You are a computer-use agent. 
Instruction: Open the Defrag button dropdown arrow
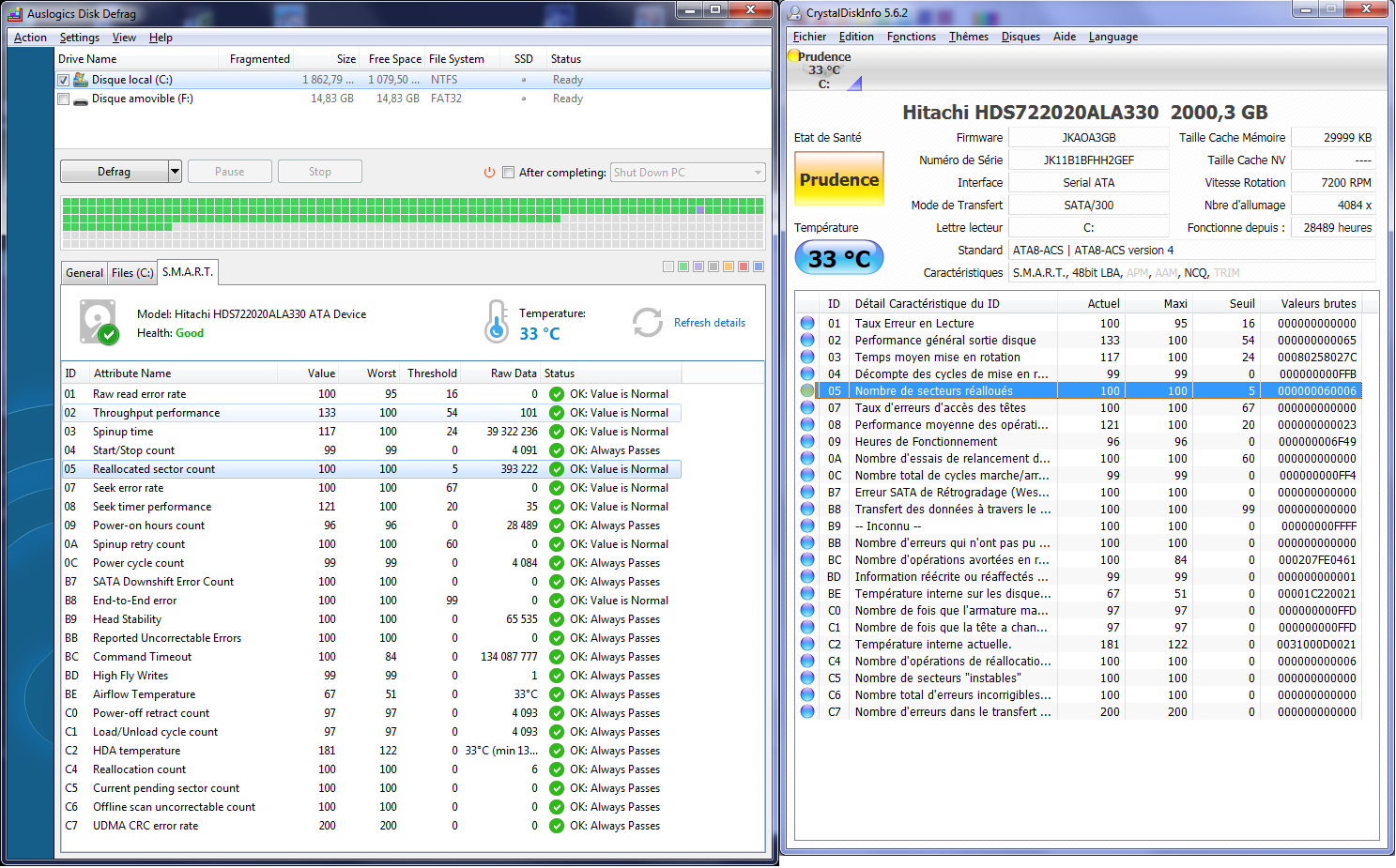point(175,172)
